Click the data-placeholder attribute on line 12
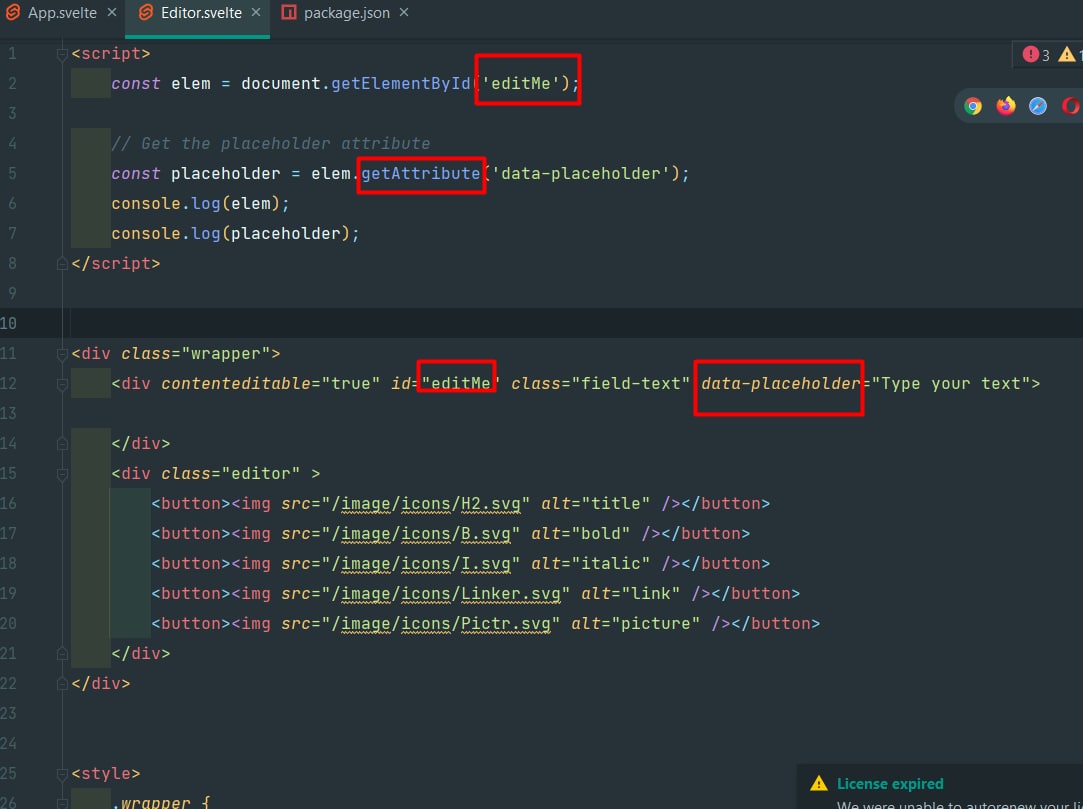 pos(781,383)
